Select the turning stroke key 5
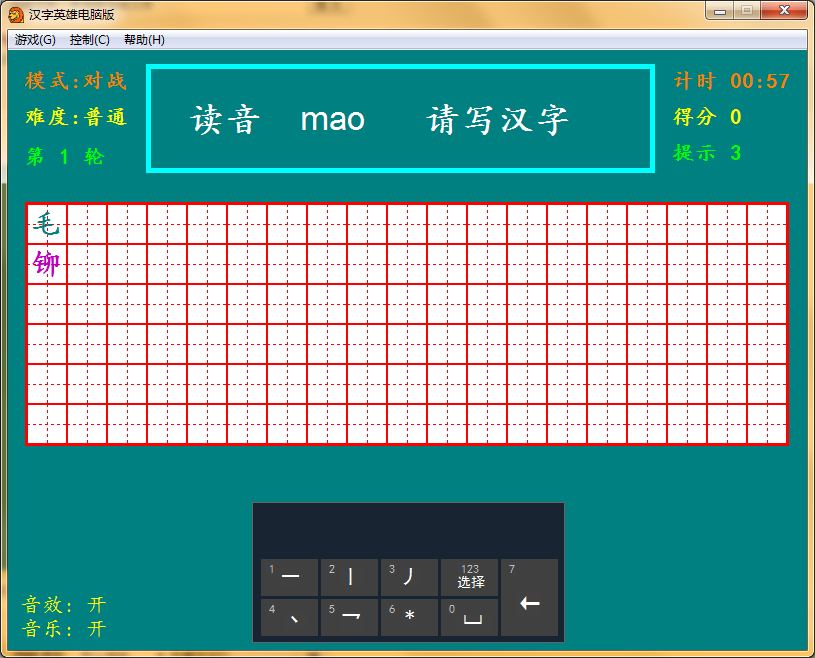 (349, 617)
